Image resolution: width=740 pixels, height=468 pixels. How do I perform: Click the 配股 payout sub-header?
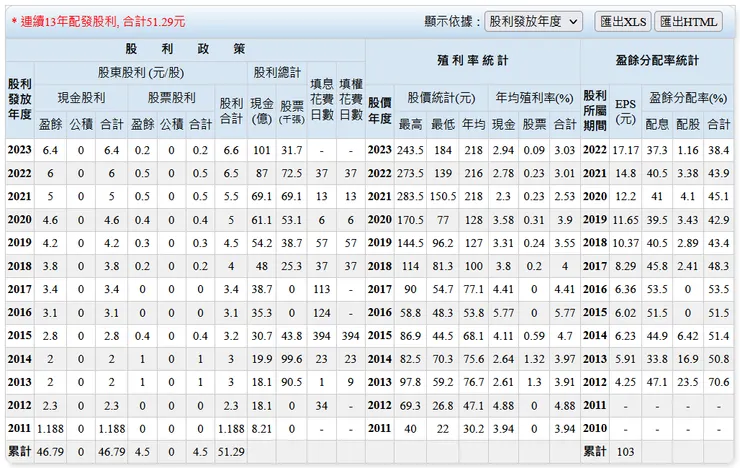(x=688, y=124)
